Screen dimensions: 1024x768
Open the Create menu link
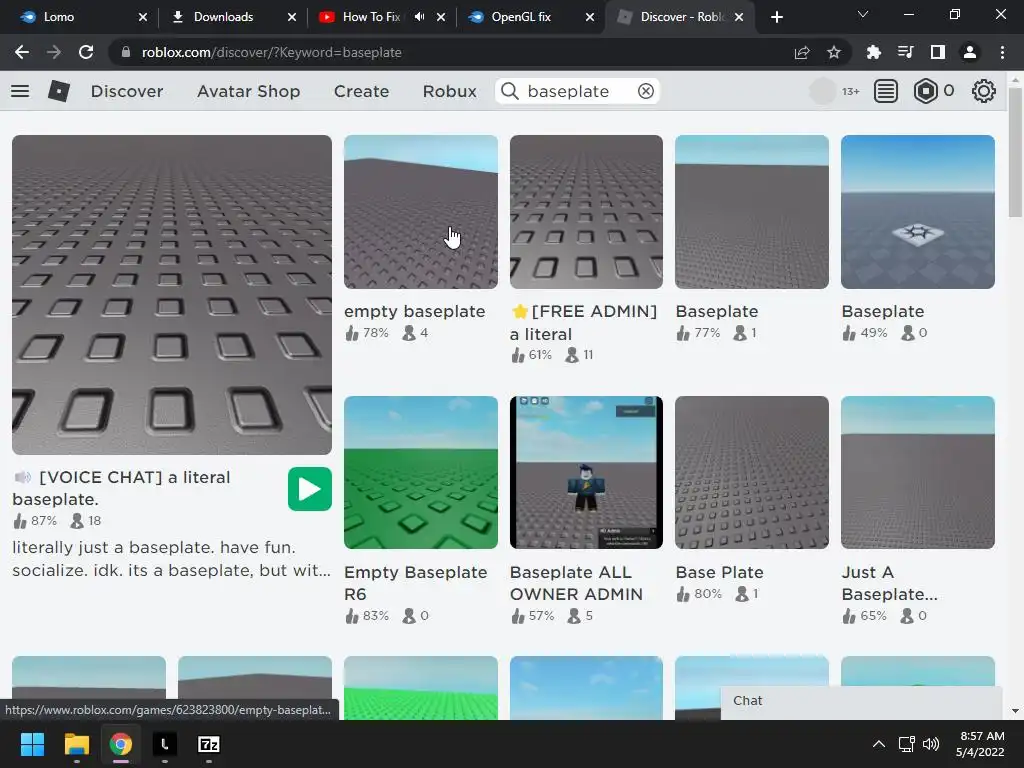(361, 91)
